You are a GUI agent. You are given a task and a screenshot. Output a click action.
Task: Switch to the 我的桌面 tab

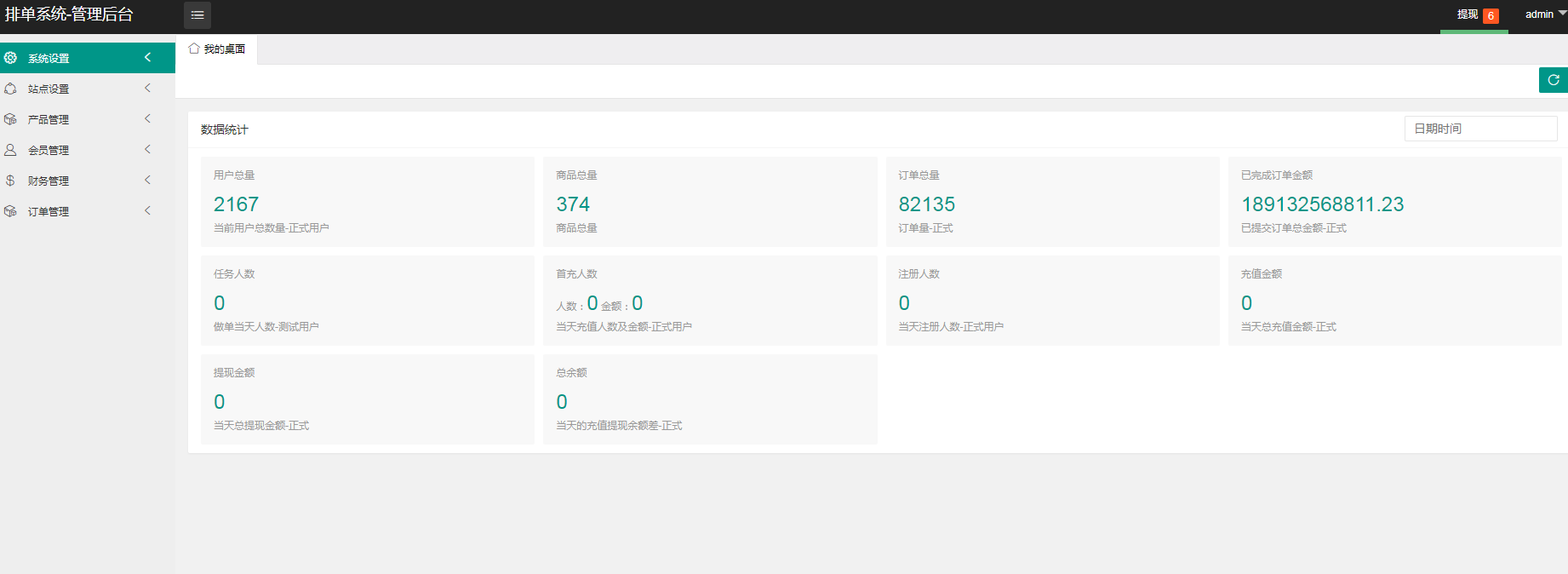tap(216, 49)
